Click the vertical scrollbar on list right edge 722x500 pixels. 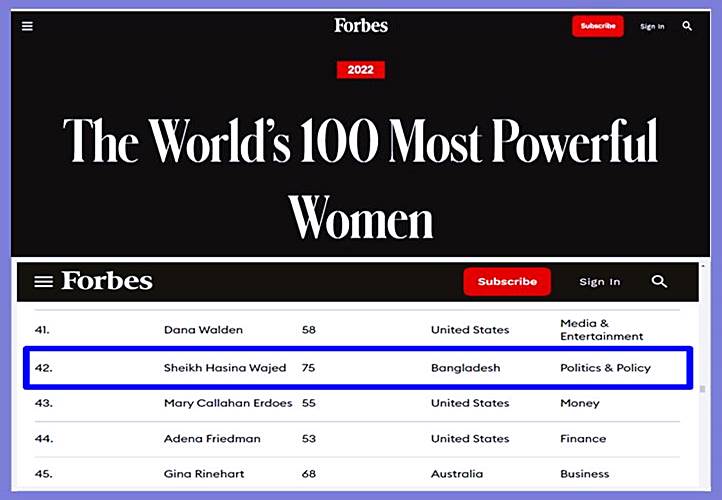[702, 390]
